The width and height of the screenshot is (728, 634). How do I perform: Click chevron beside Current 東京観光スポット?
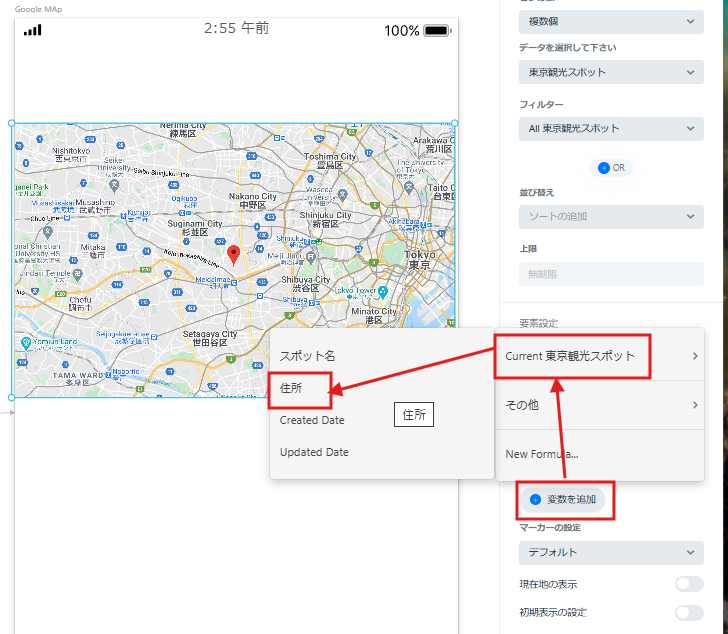pos(695,356)
